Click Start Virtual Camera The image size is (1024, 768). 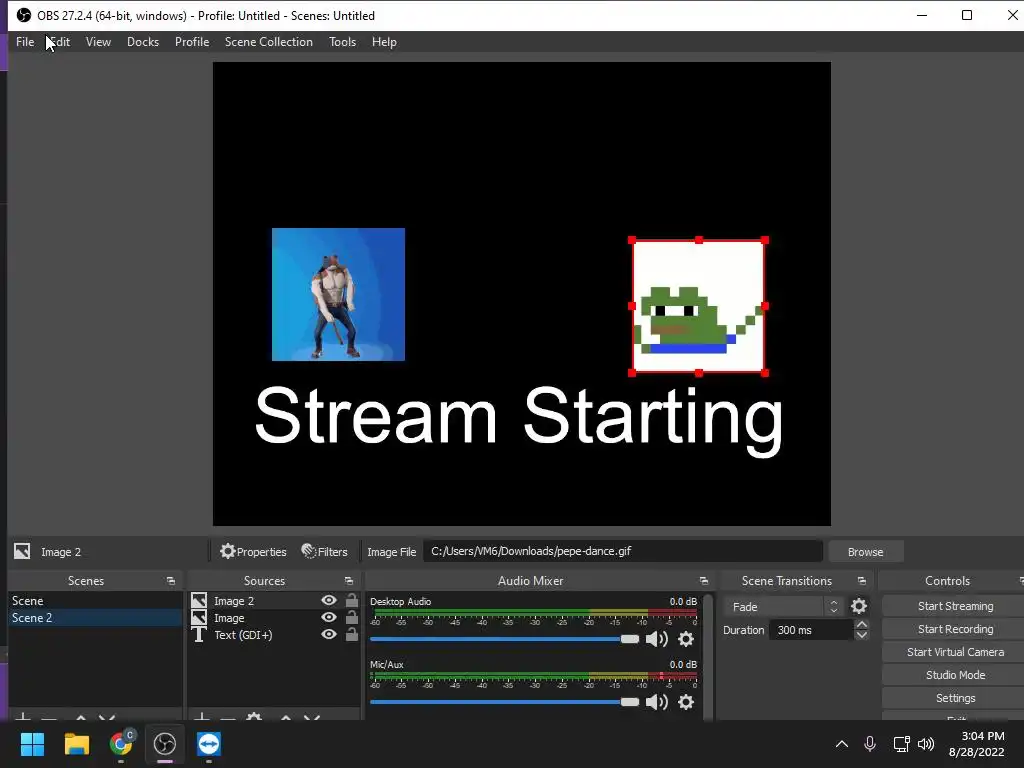coord(955,652)
